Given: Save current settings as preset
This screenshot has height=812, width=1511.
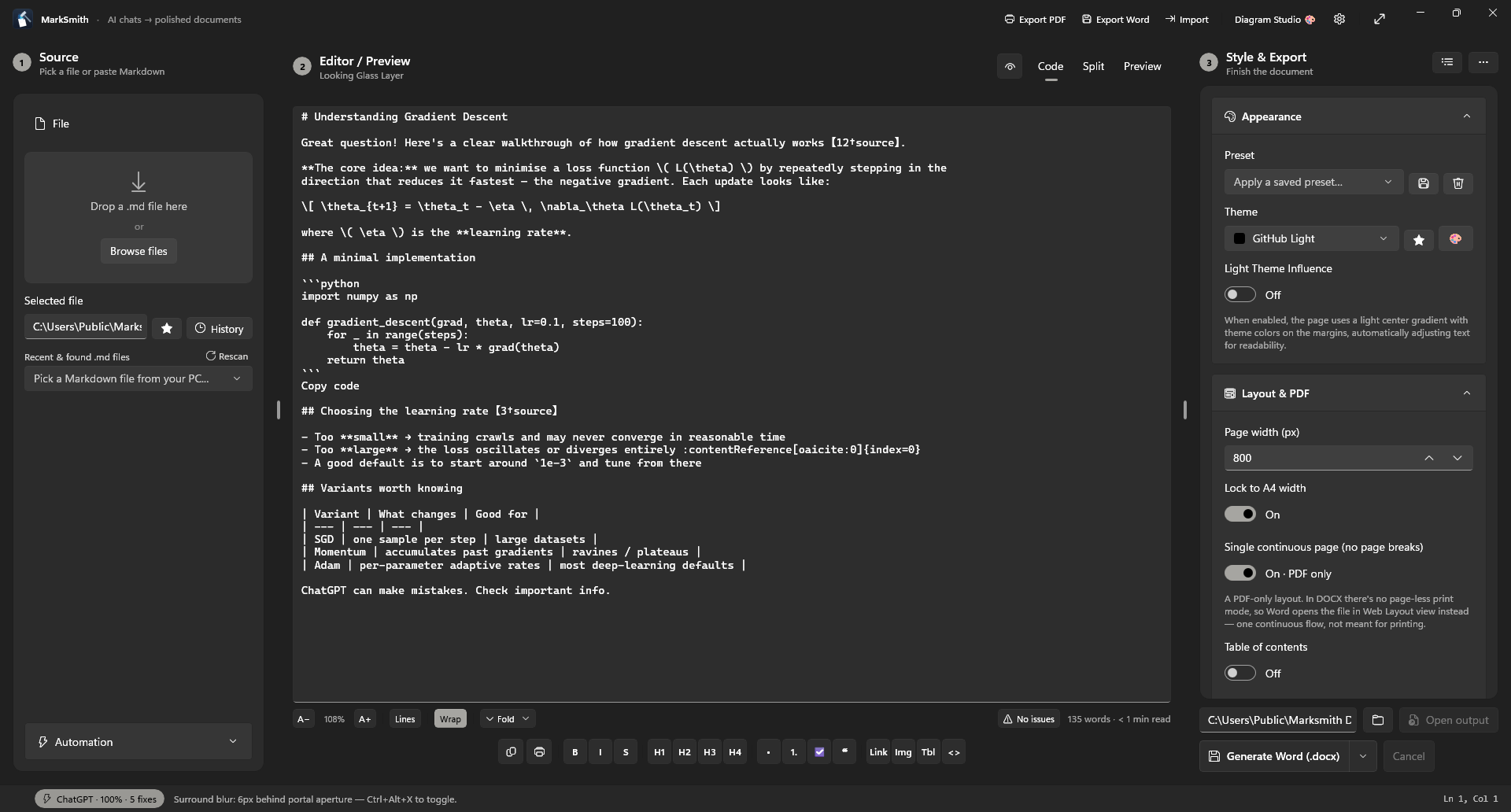Looking at the screenshot, I should tap(1423, 183).
